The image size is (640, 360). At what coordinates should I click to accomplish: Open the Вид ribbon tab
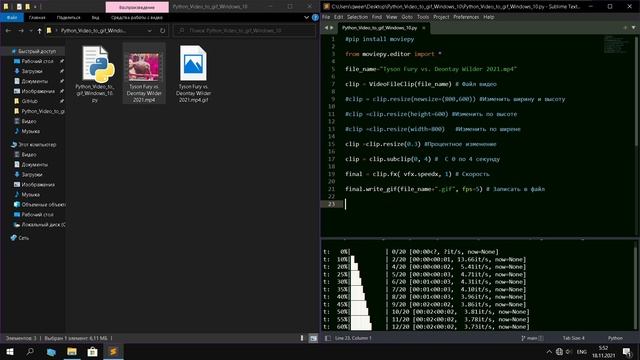pos(95,18)
